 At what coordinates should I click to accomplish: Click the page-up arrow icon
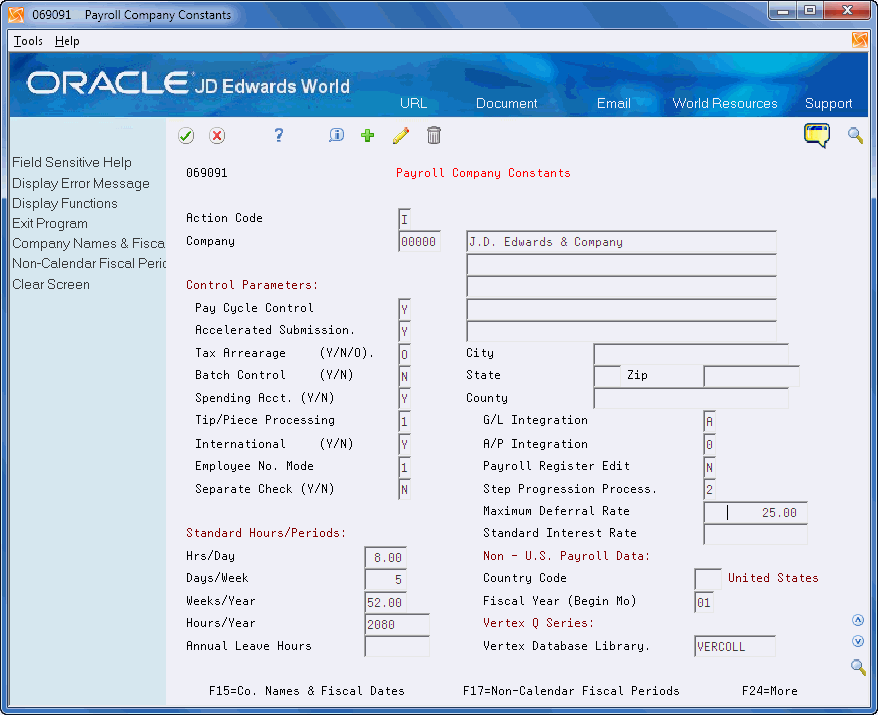coord(857,620)
